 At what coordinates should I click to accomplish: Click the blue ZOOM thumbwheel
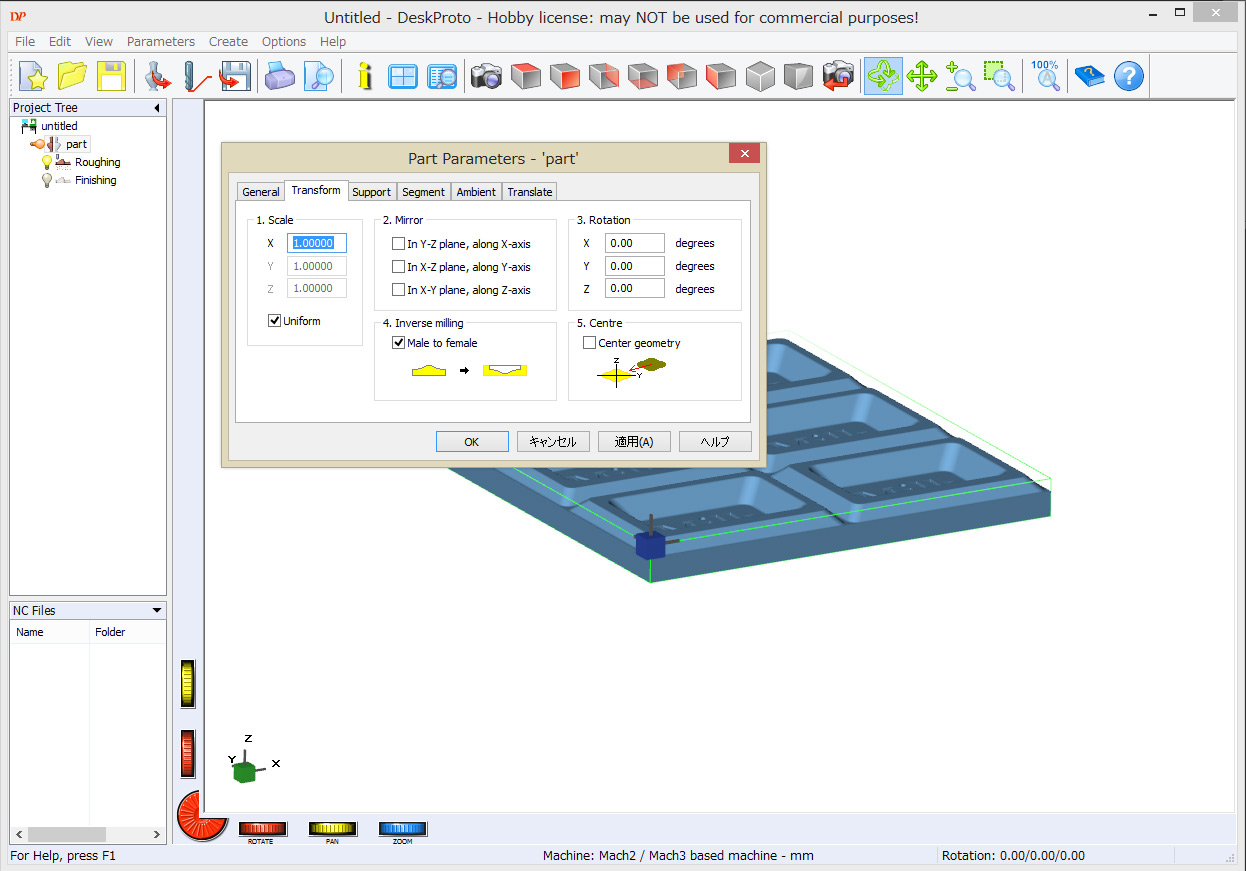pos(403,829)
